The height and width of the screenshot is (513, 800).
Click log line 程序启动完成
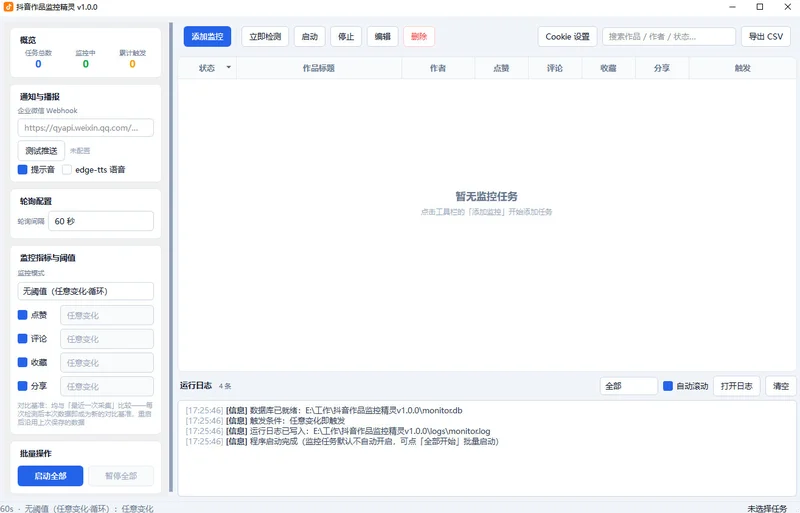(x=342, y=441)
